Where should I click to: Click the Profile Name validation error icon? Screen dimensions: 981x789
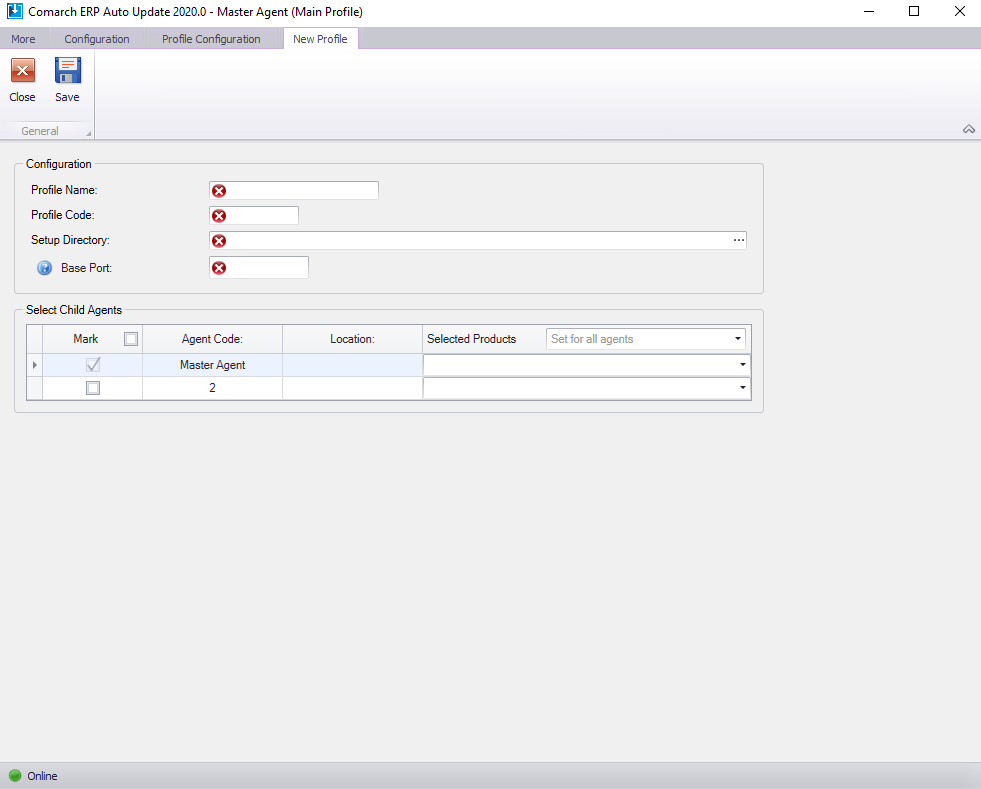tap(219, 191)
